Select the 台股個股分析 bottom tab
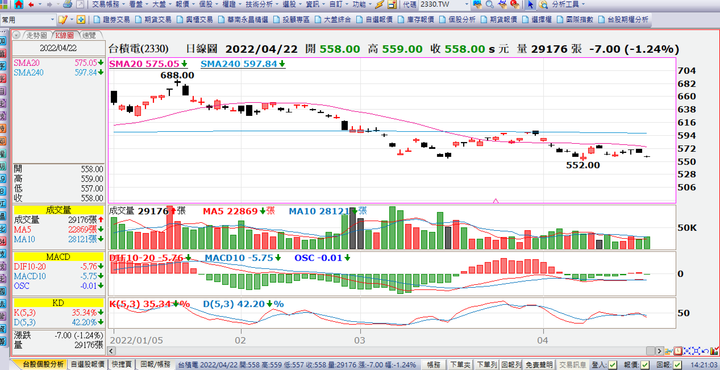Image resolution: width=720 pixels, height=370 pixels. 42,364
